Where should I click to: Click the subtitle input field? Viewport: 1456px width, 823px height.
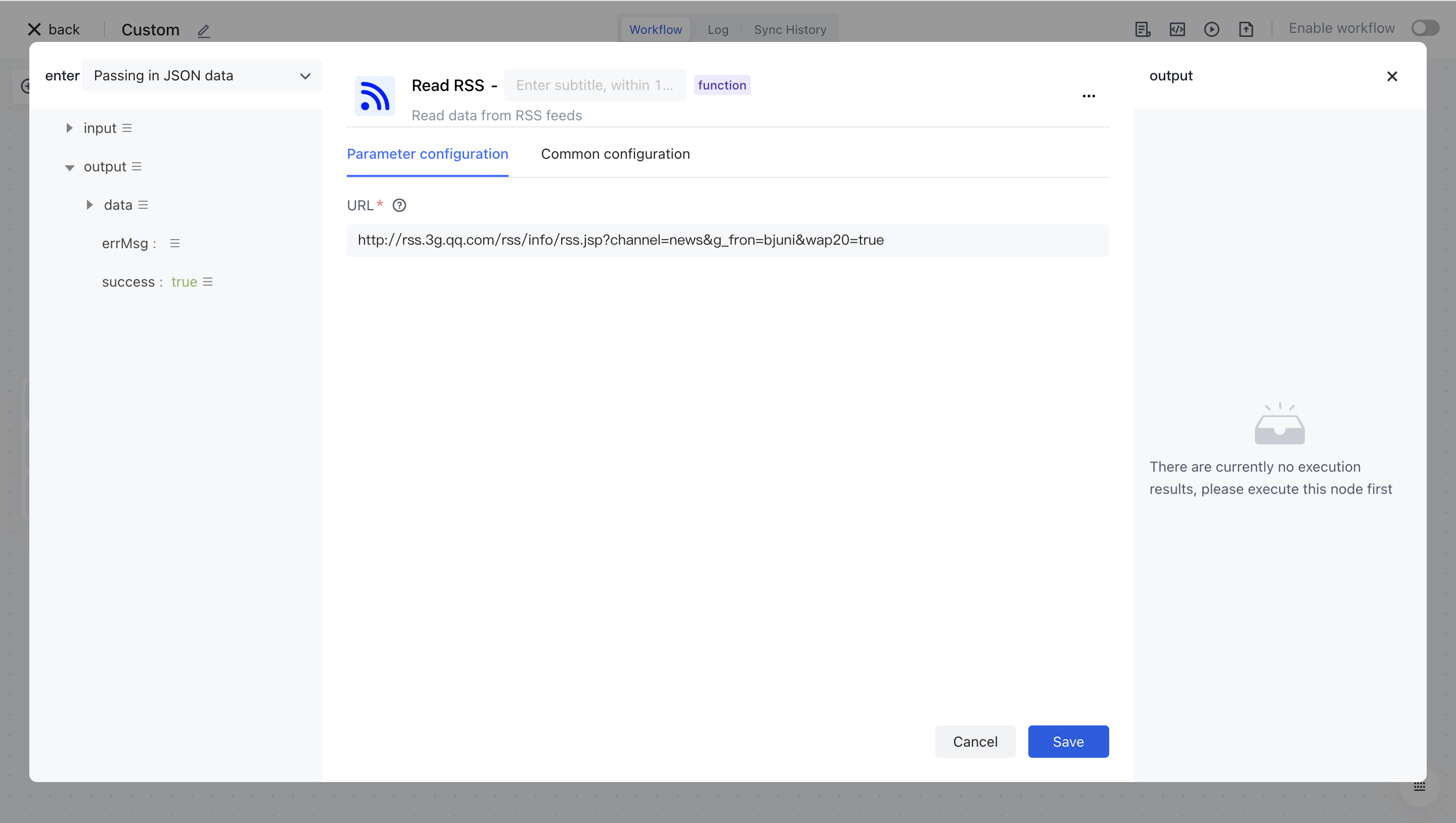point(594,85)
